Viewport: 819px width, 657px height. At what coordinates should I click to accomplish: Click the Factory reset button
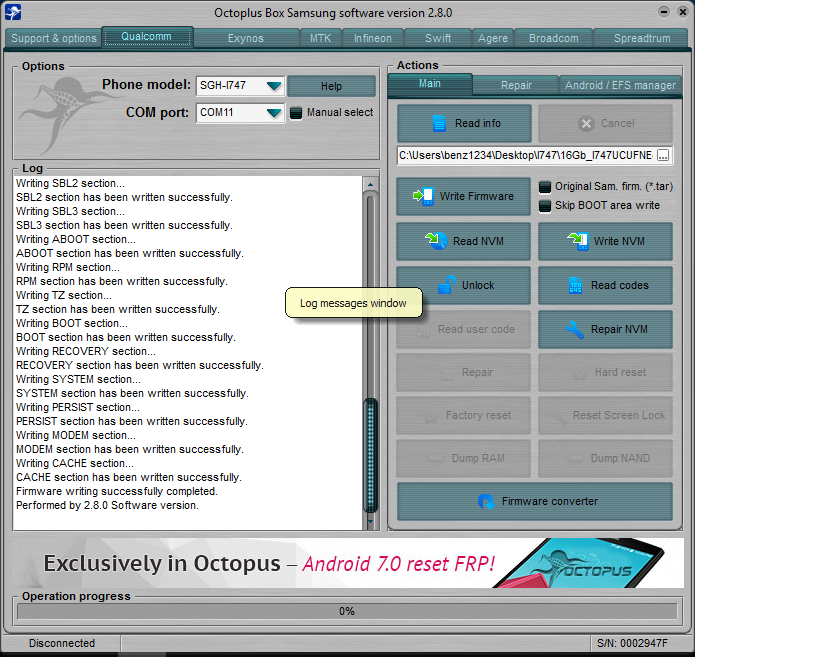click(x=463, y=415)
